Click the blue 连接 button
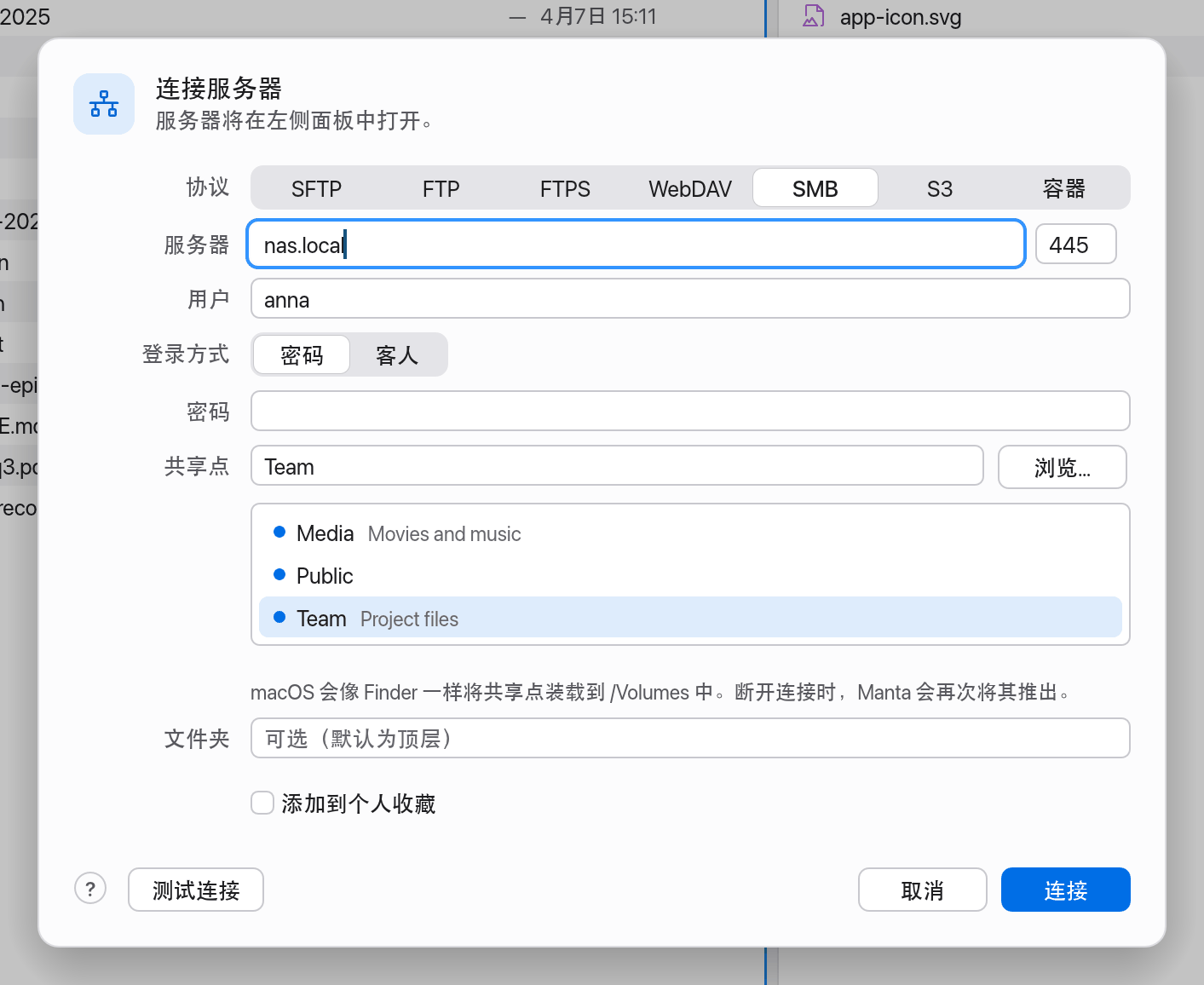Image resolution: width=1204 pixels, height=985 pixels. pos(1066,890)
